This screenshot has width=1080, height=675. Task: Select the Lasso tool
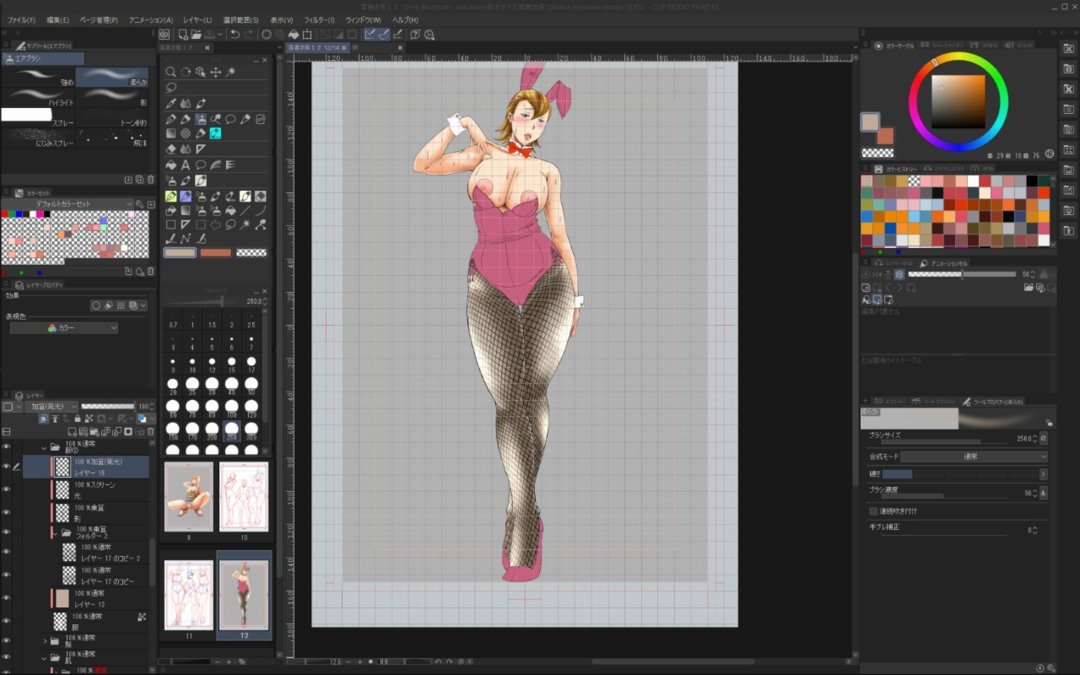(171, 87)
